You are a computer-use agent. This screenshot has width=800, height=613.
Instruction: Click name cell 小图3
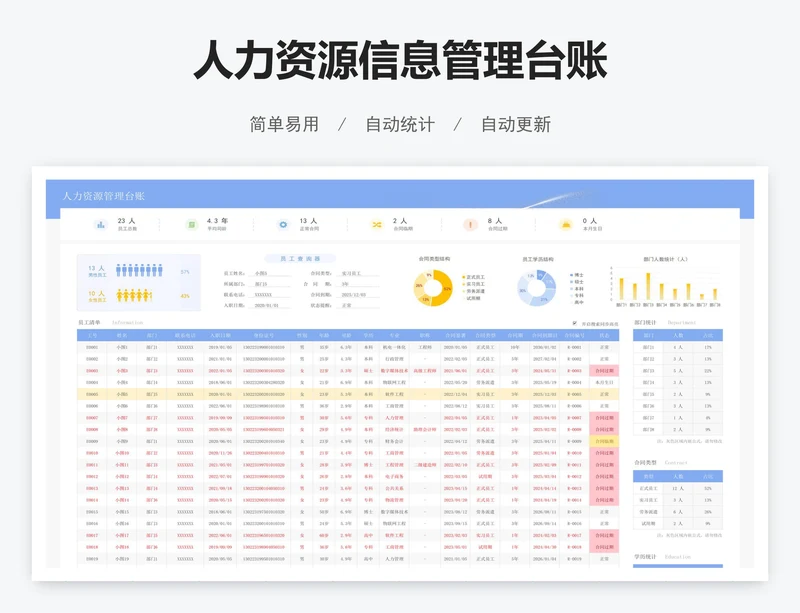pos(122,371)
